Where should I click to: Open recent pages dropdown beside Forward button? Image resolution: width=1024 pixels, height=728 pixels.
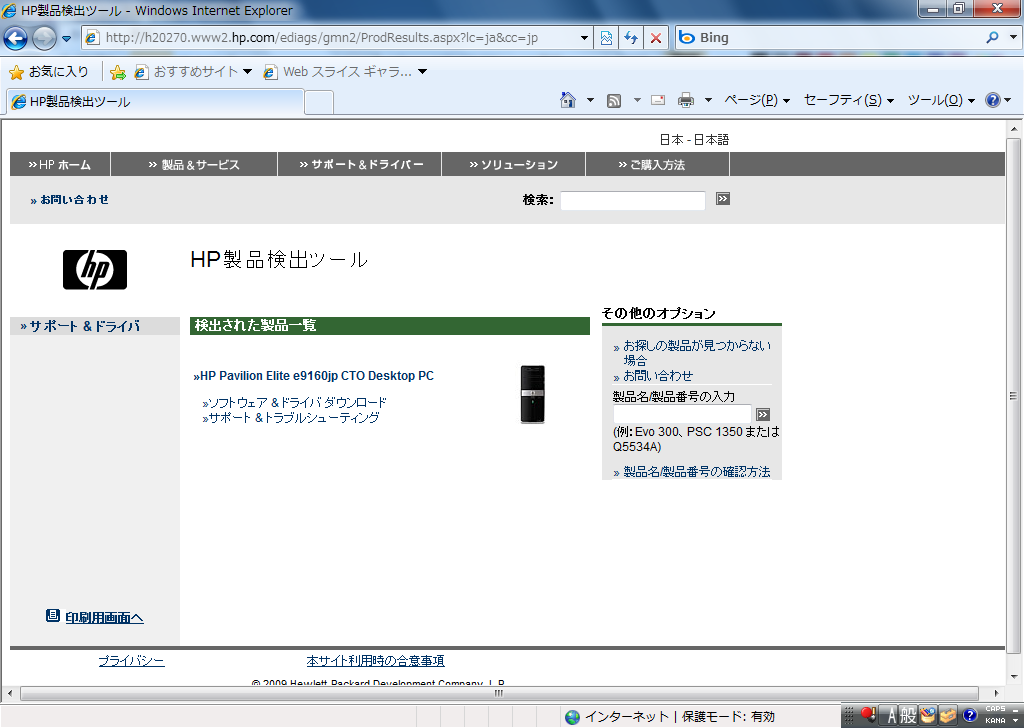point(66,39)
